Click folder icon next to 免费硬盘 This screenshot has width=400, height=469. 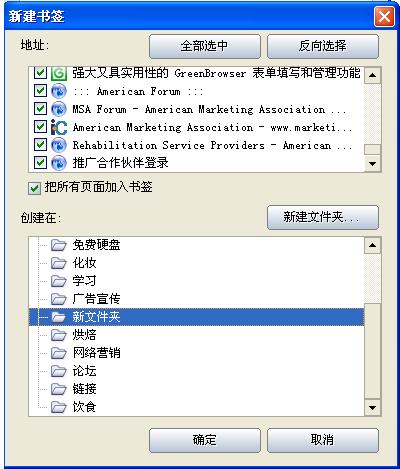[x=59, y=245]
